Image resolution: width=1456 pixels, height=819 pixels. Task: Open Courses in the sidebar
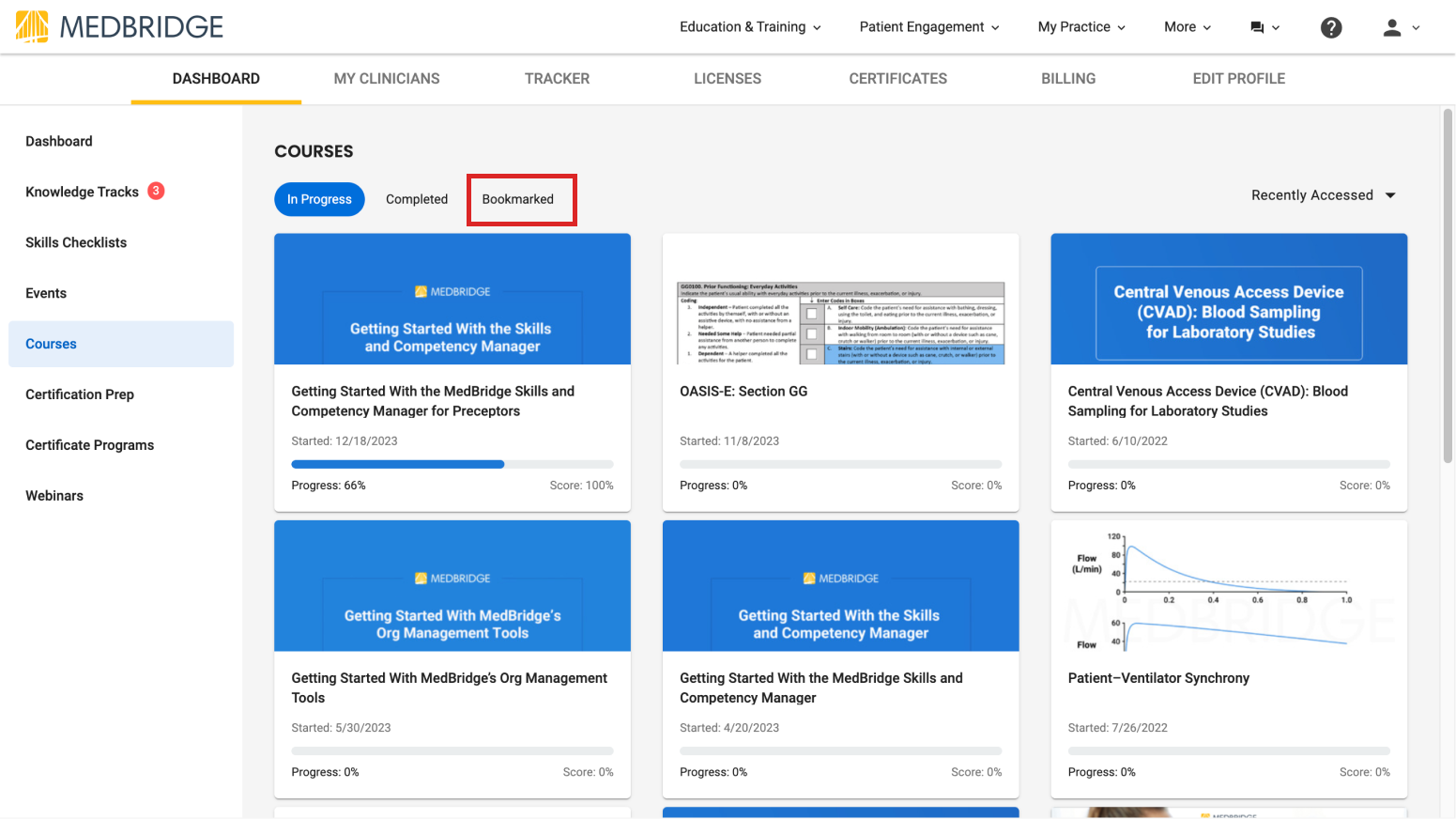coord(121,344)
